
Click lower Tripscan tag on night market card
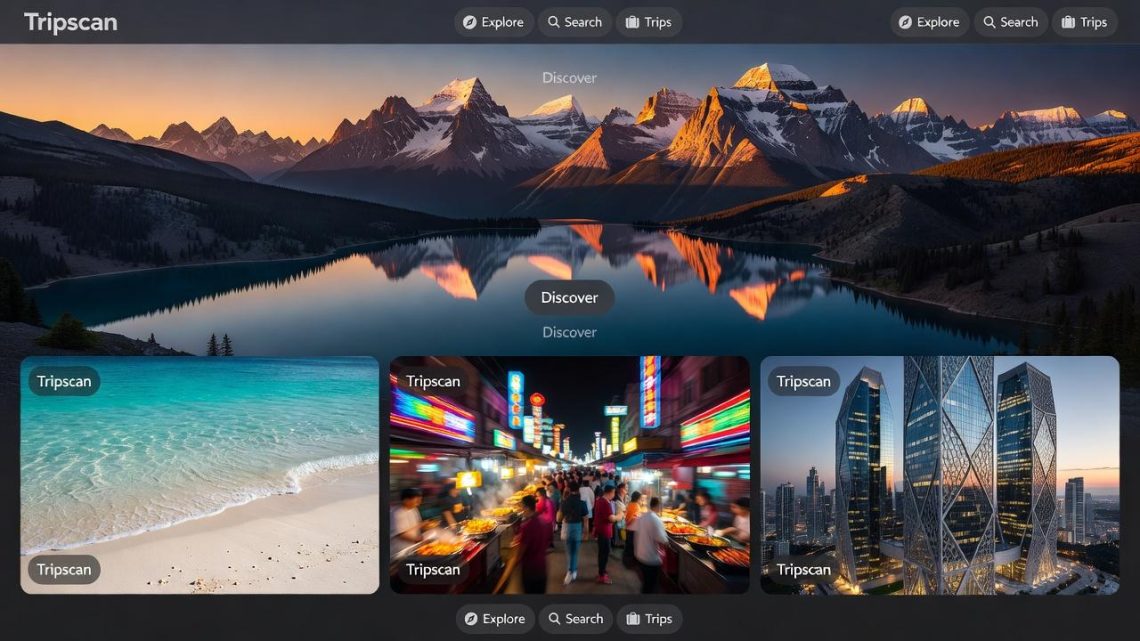click(433, 570)
